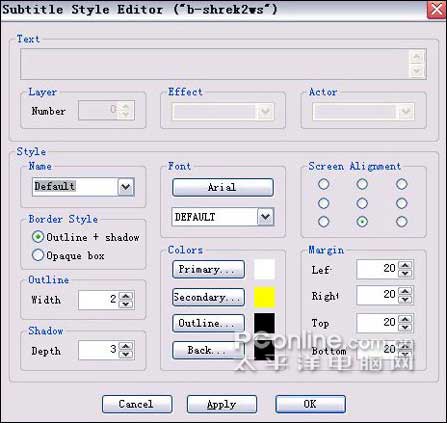The width and height of the screenshot is (447, 423).
Task: Choose bottom-center screen alignment radio button
Action: 362,221
